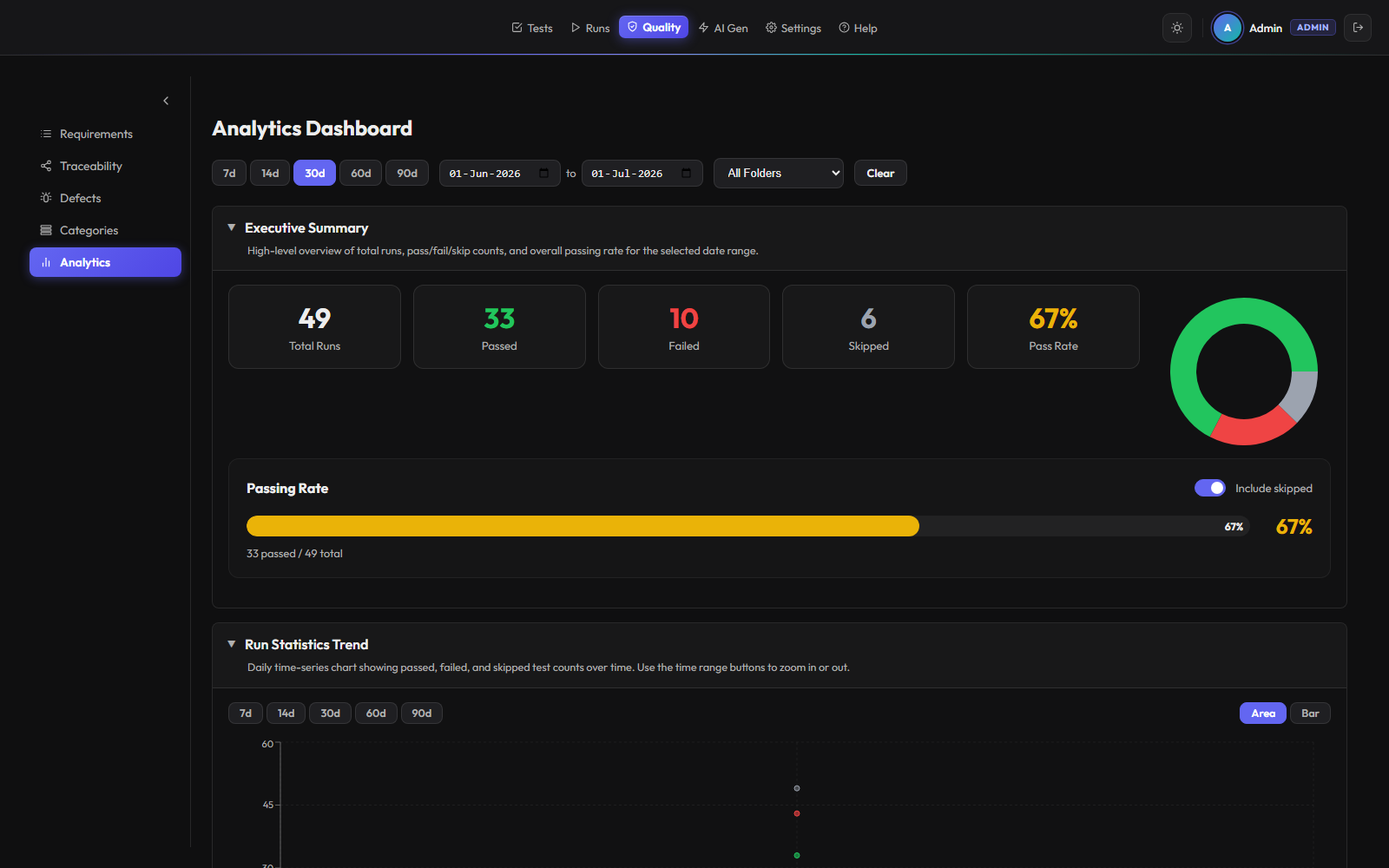Image resolution: width=1389 pixels, height=868 pixels.
Task: Open the All Folders dropdown
Action: coord(779,173)
